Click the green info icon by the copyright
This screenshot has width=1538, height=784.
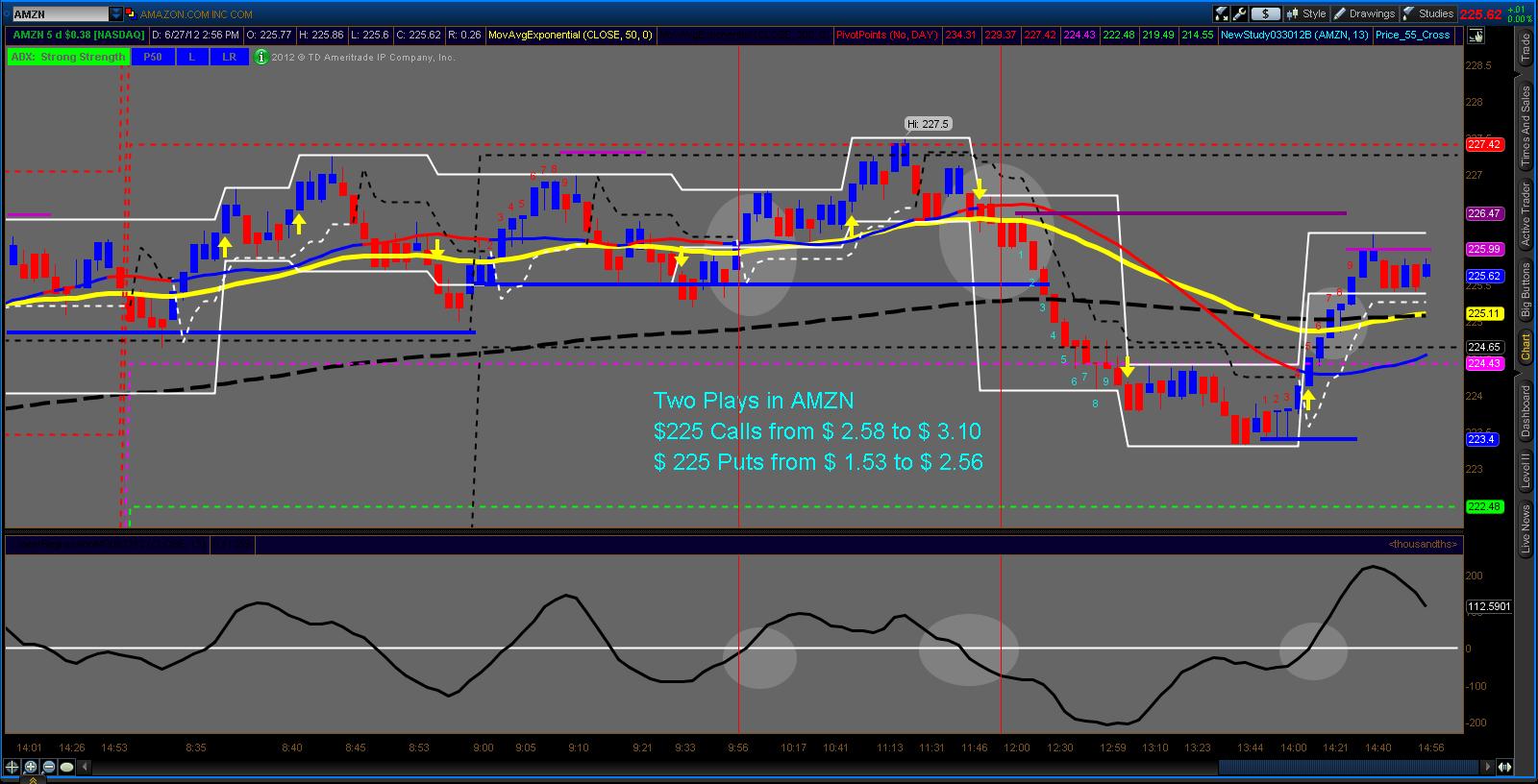(x=261, y=57)
